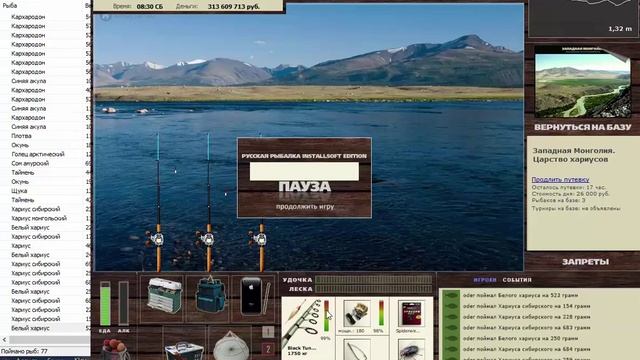Click продолжить игру in pause dialog
Viewport: 640px width, 360px height.
(304, 207)
